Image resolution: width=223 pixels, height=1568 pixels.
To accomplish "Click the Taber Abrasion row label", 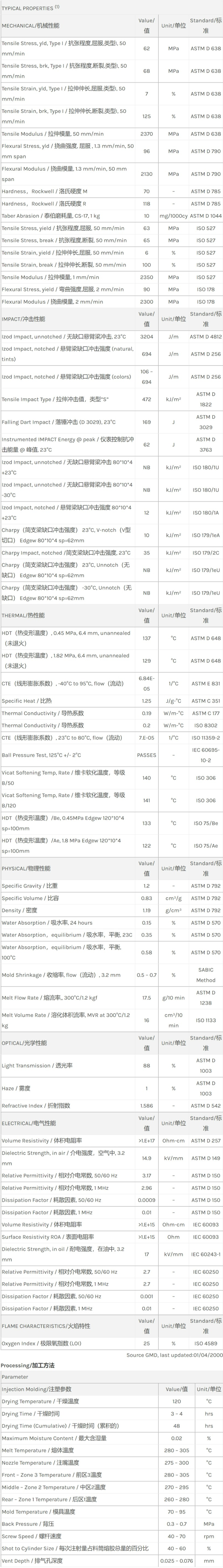I will pyautogui.click(x=51, y=215).
